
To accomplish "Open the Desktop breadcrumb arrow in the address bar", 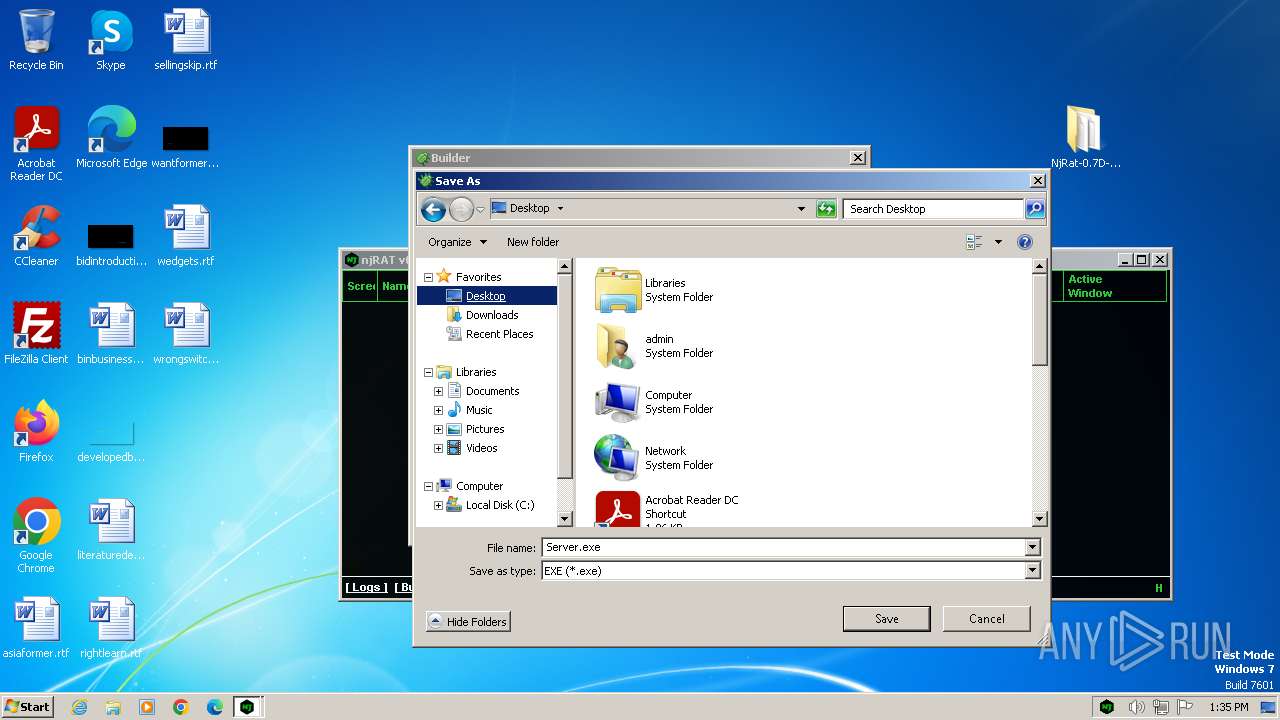I will click(560, 209).
